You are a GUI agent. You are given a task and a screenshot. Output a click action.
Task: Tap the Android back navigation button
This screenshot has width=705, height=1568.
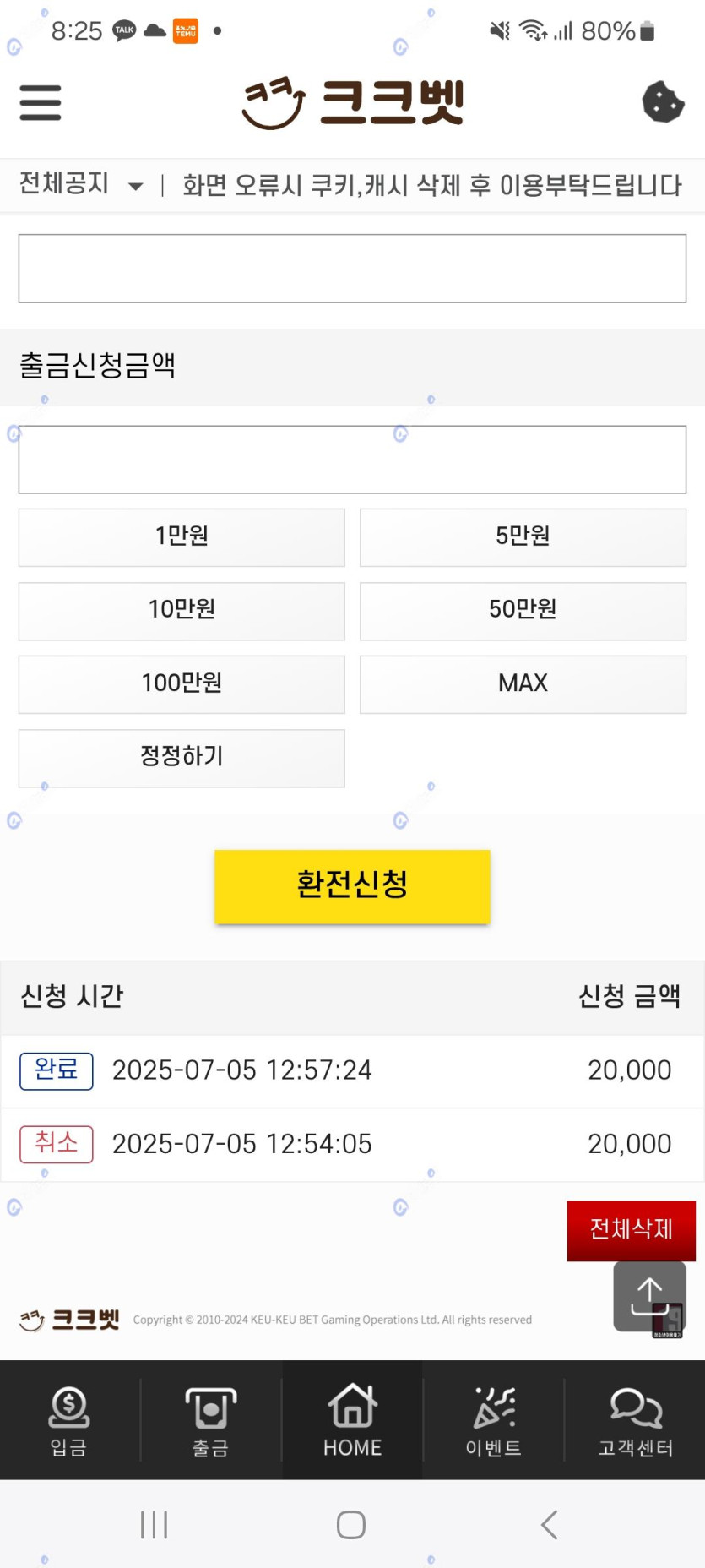click(549, 1525)
